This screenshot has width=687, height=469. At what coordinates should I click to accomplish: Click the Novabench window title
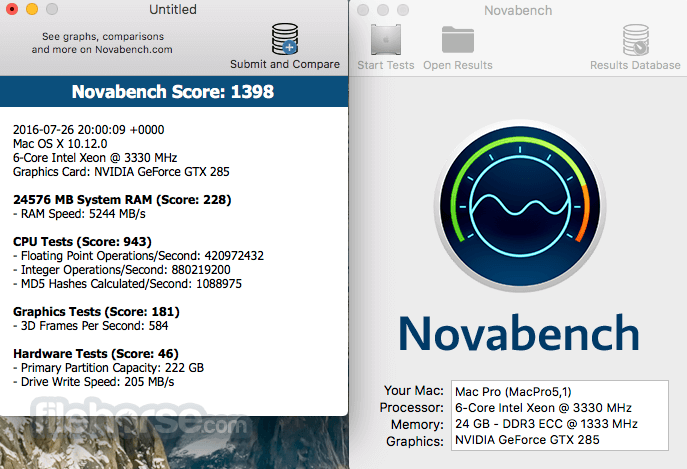(x=518, y=11)
